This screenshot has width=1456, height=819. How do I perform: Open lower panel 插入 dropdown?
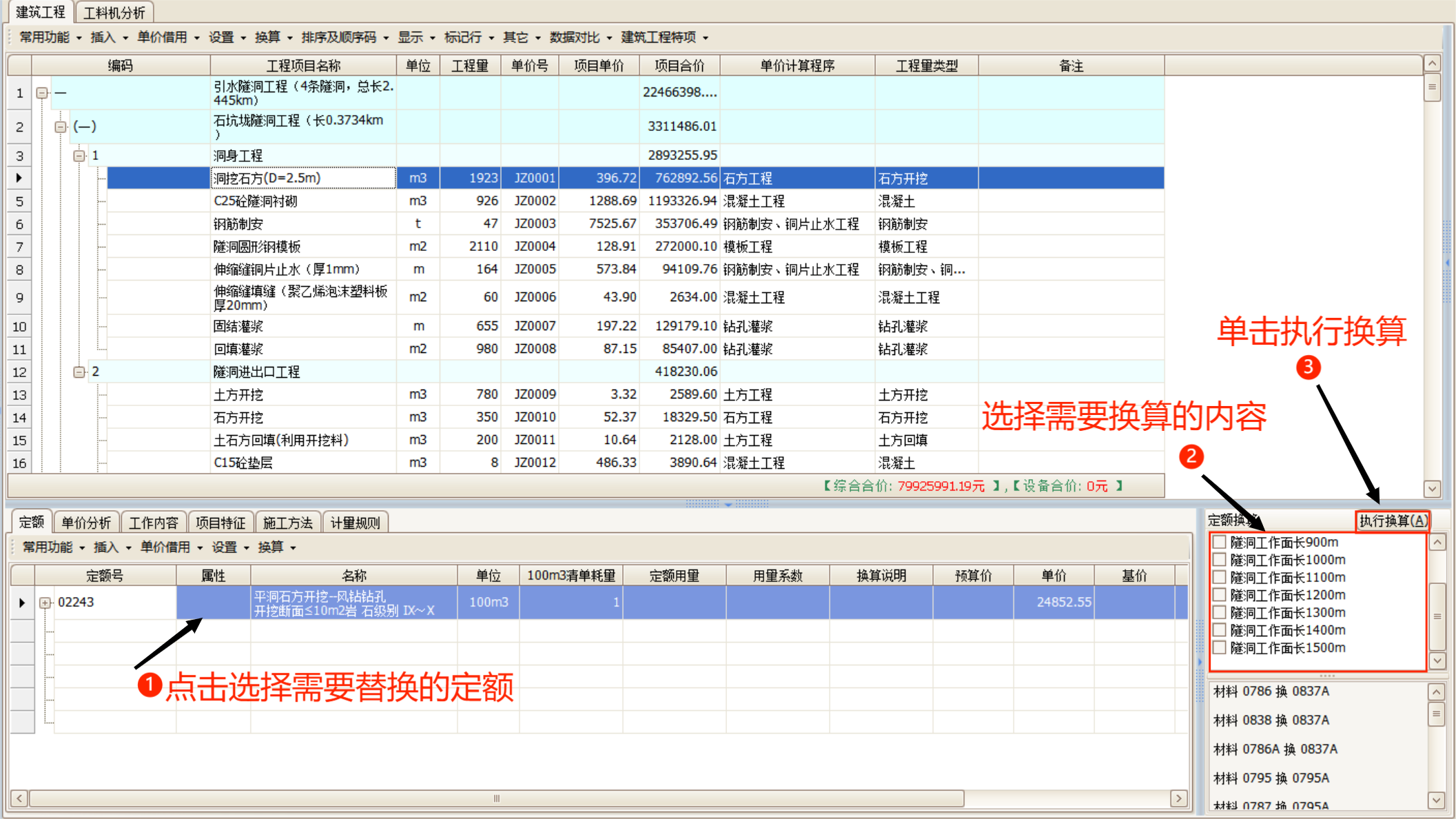[x=112, y=547]
